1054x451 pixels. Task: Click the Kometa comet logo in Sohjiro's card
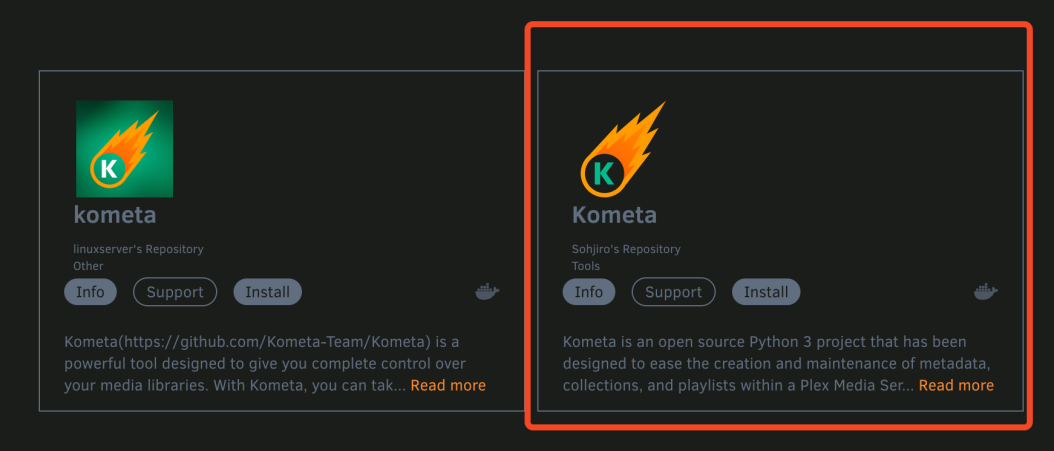coord(622,149)
